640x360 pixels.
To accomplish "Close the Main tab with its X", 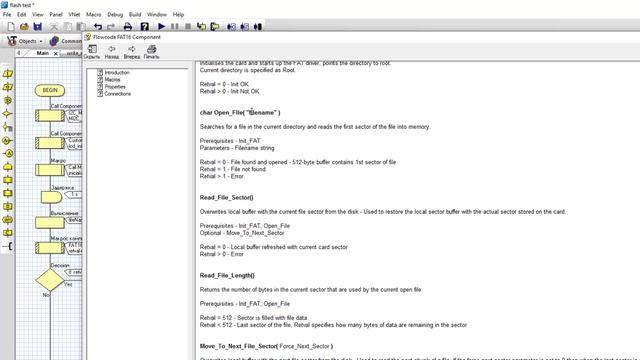I will [x=56, y=53].
